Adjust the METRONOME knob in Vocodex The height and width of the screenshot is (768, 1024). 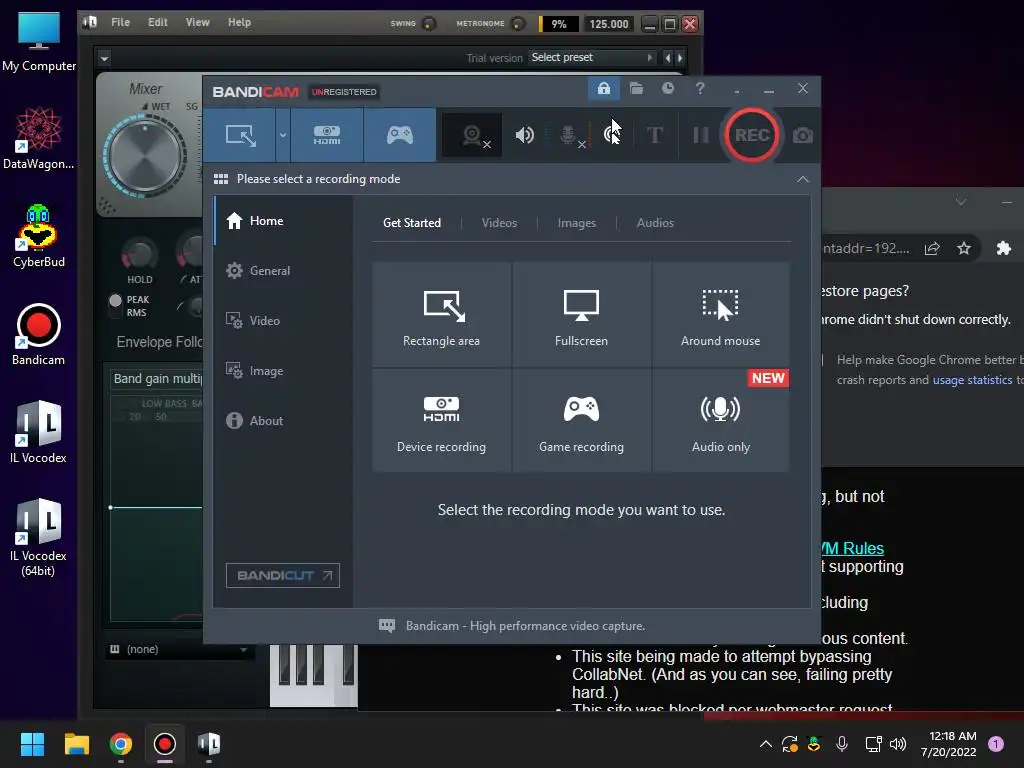point(518,24)
